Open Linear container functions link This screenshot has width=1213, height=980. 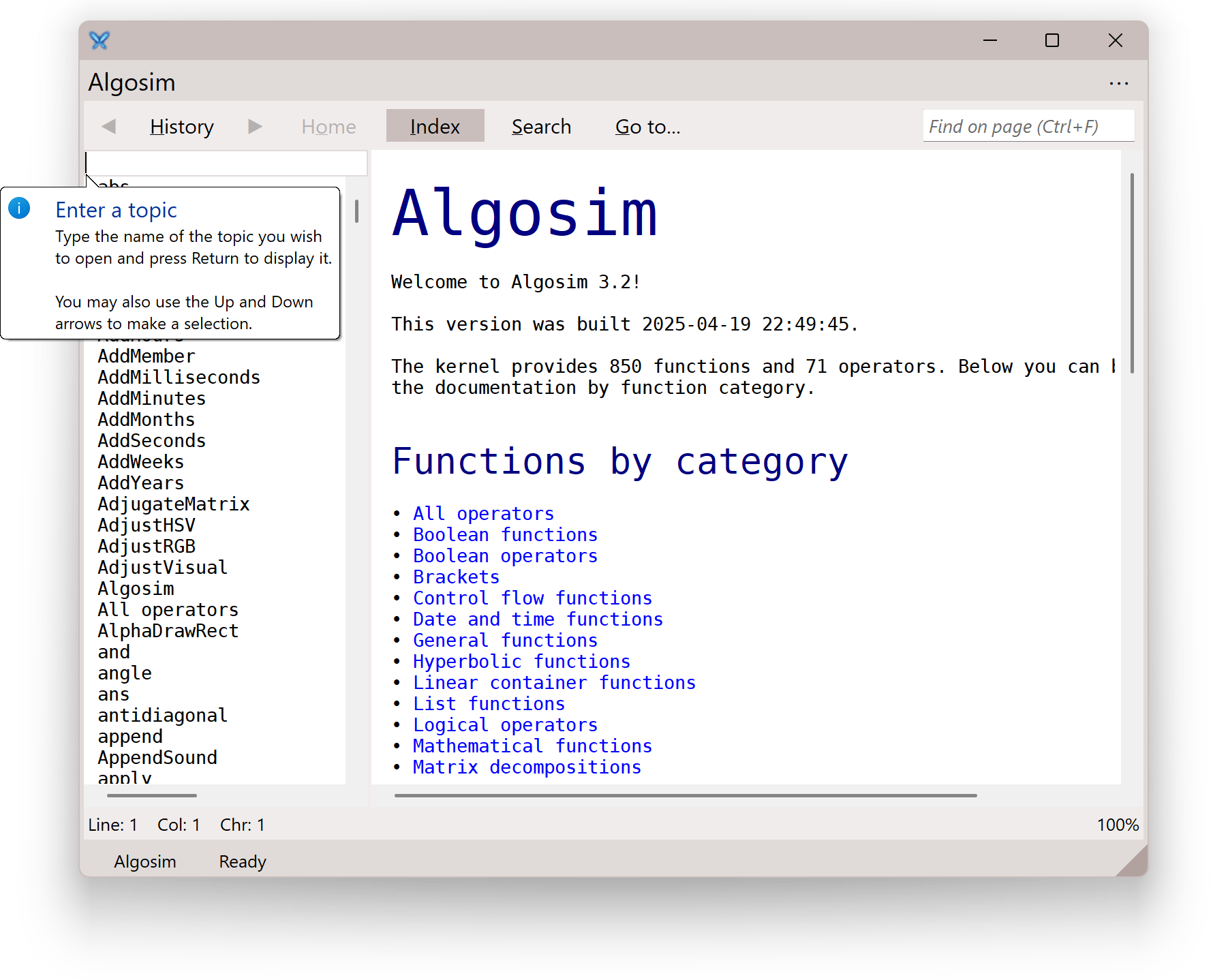554,682
